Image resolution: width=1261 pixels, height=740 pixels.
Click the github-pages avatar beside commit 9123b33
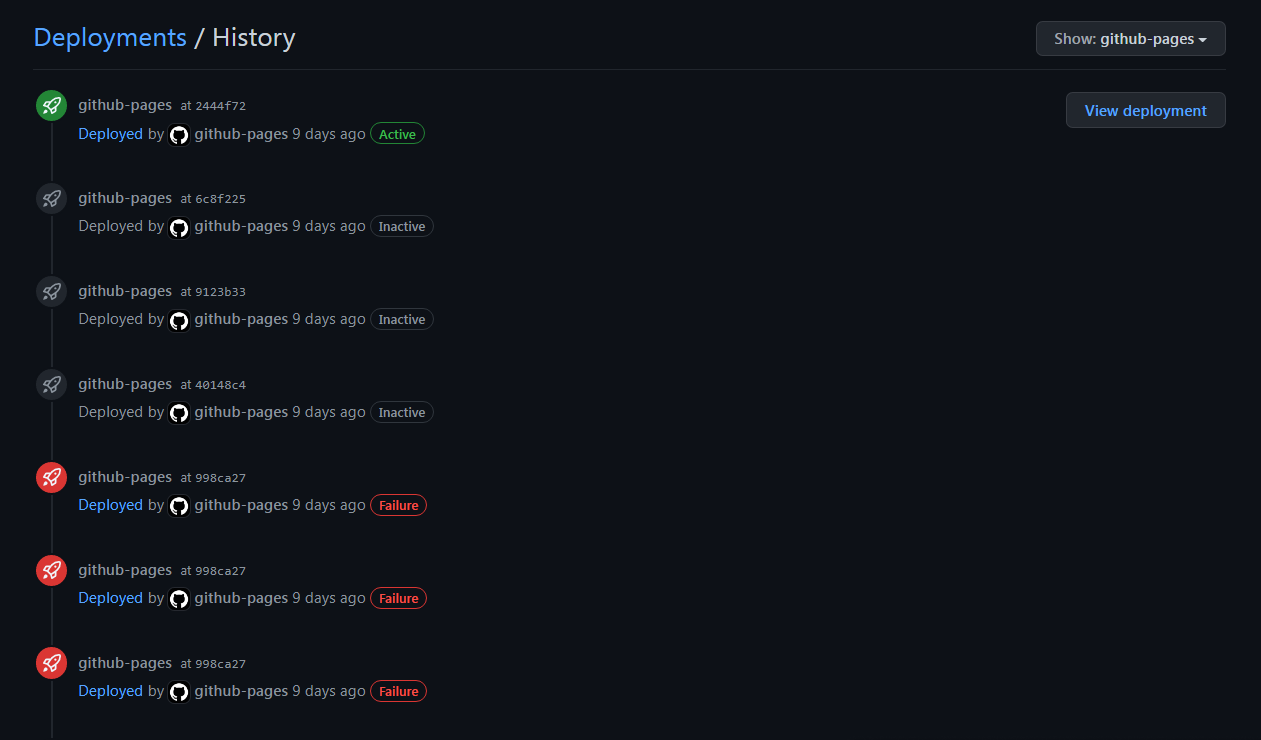coord(178,321)
